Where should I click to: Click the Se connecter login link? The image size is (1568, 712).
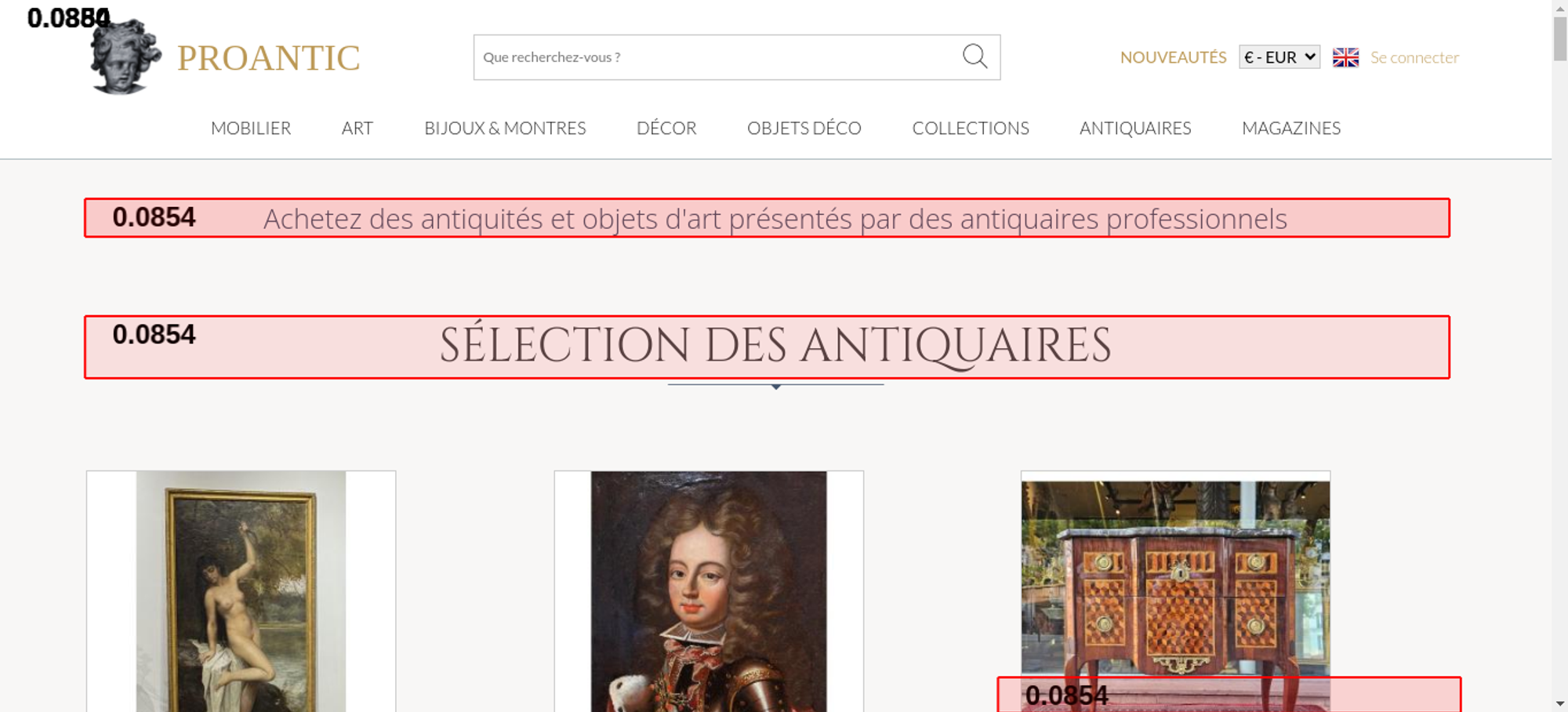click(x=1414, y=57)
